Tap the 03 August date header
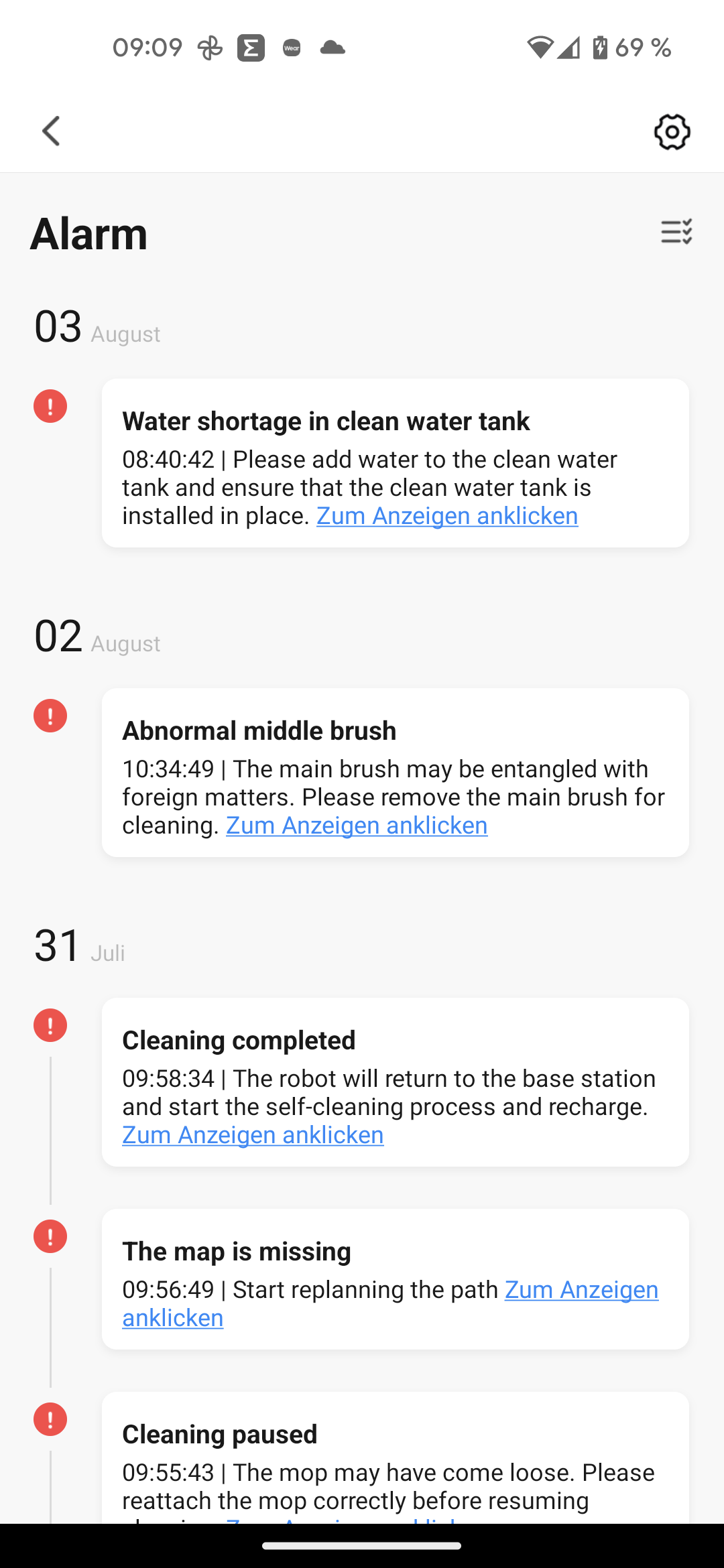Image resolution: width=724 pixels, height=1568 pixels. pyautogui.click(x=97, y=328)
